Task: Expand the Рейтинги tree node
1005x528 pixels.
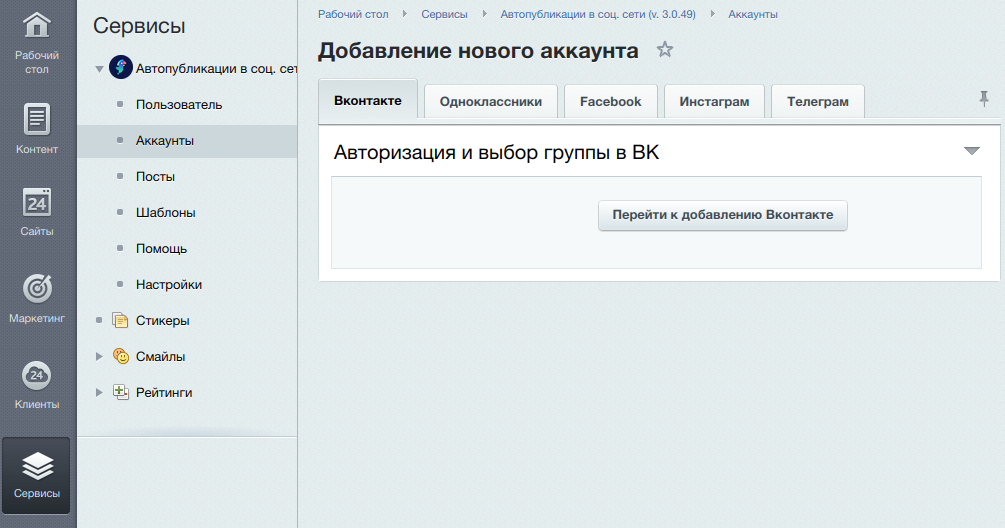Action: 99,392
